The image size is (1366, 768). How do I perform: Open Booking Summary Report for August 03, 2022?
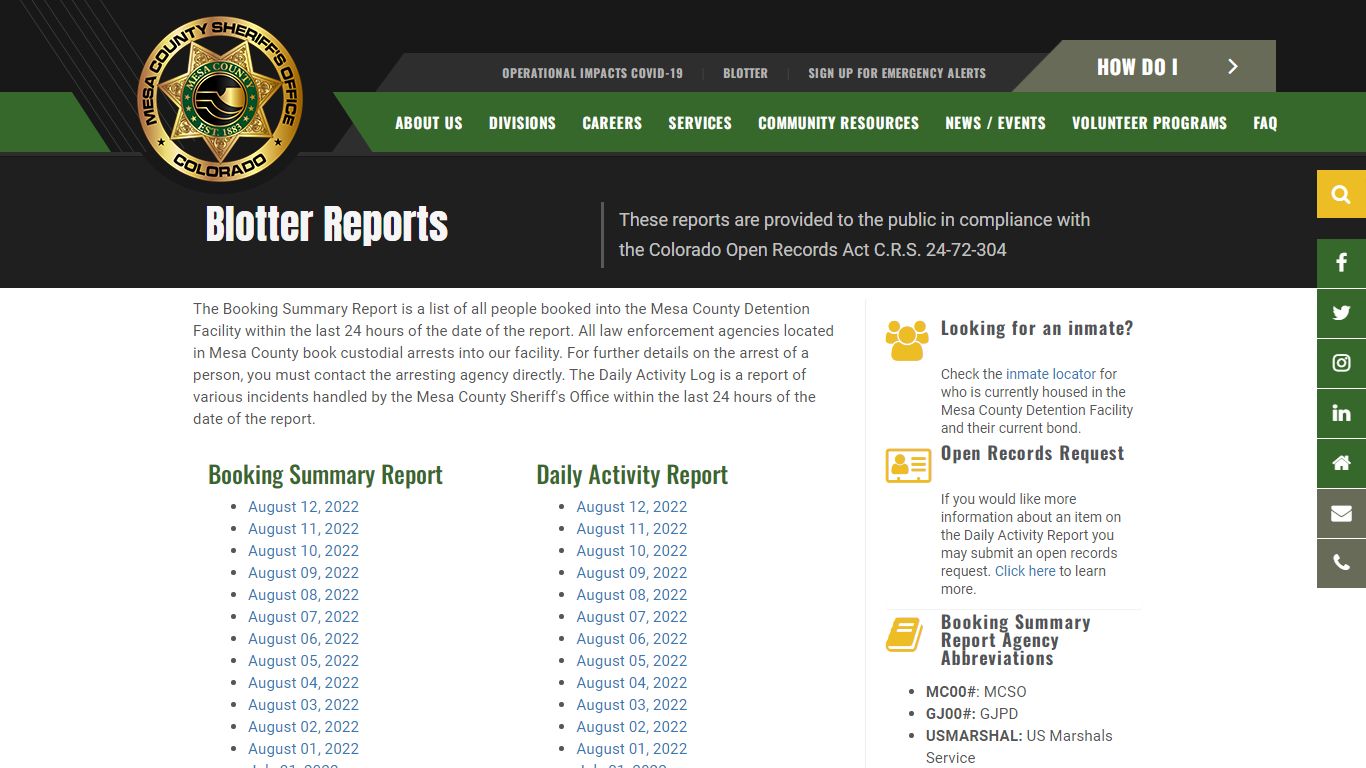(x=303, y=705)
